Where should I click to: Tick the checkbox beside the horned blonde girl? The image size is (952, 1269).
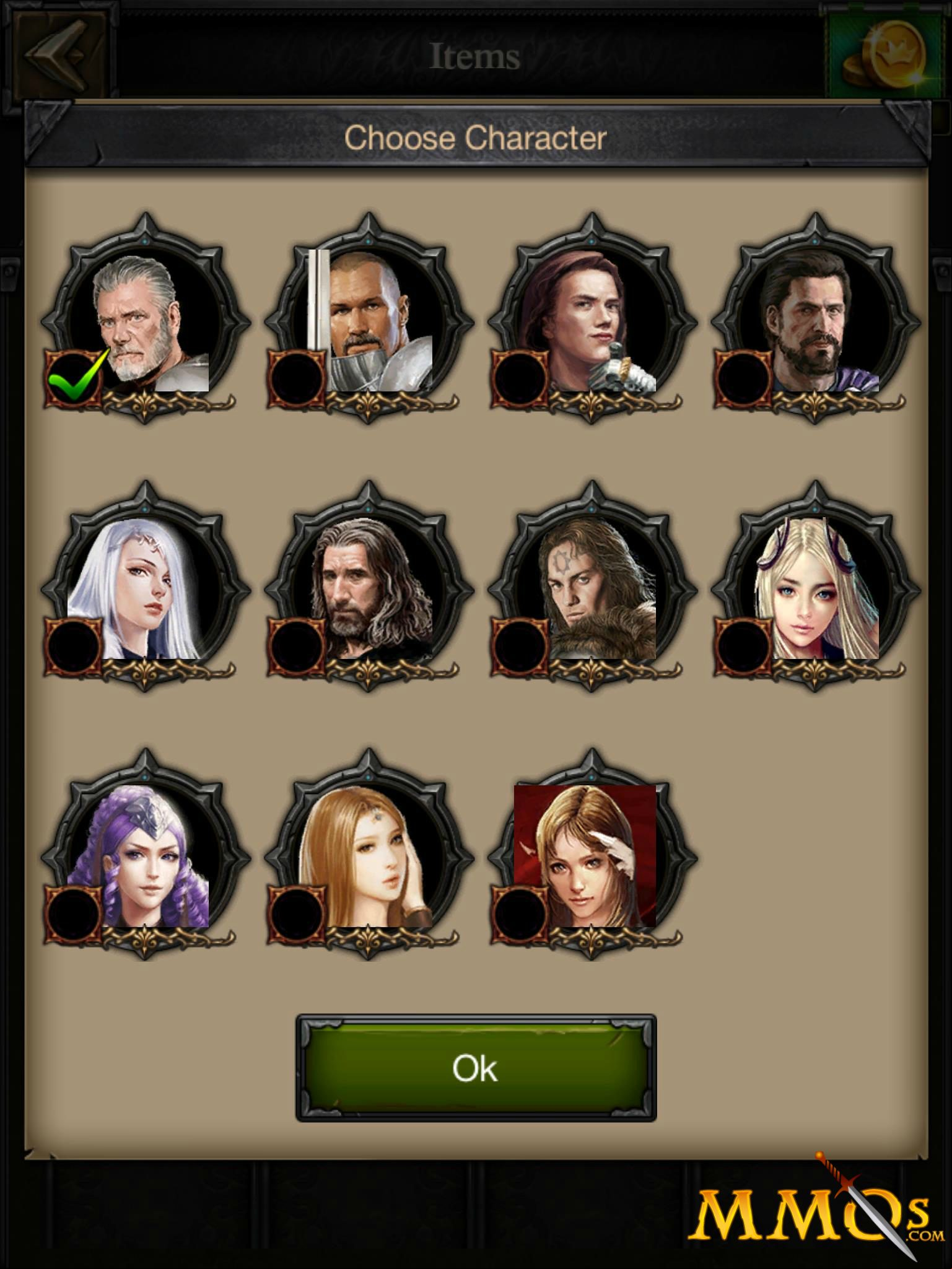pyautogui.click(x=743, y=647)
